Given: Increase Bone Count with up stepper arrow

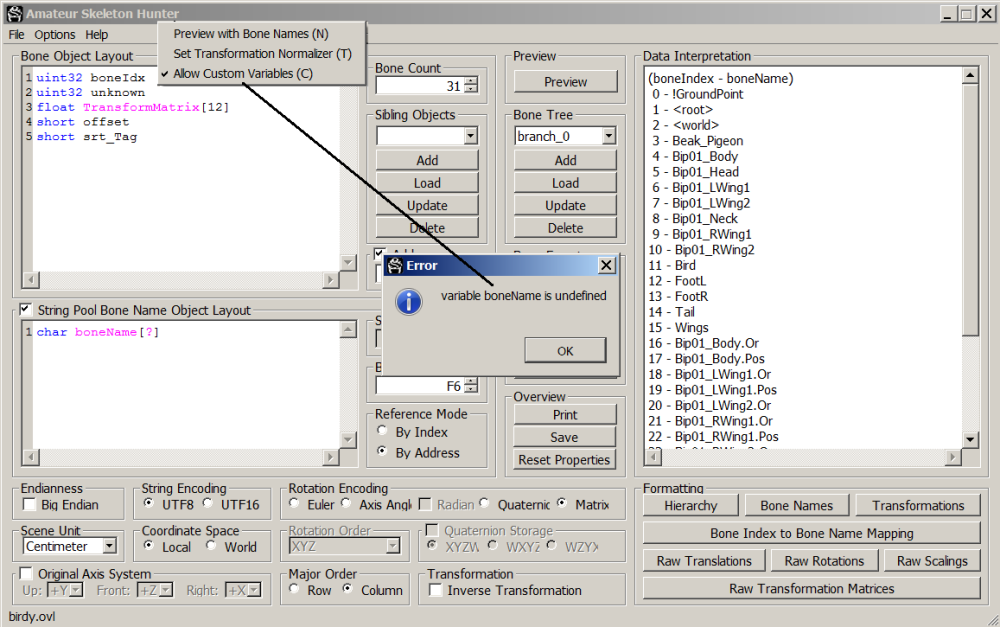Looking at the screenshot, I should coord(471,81).
